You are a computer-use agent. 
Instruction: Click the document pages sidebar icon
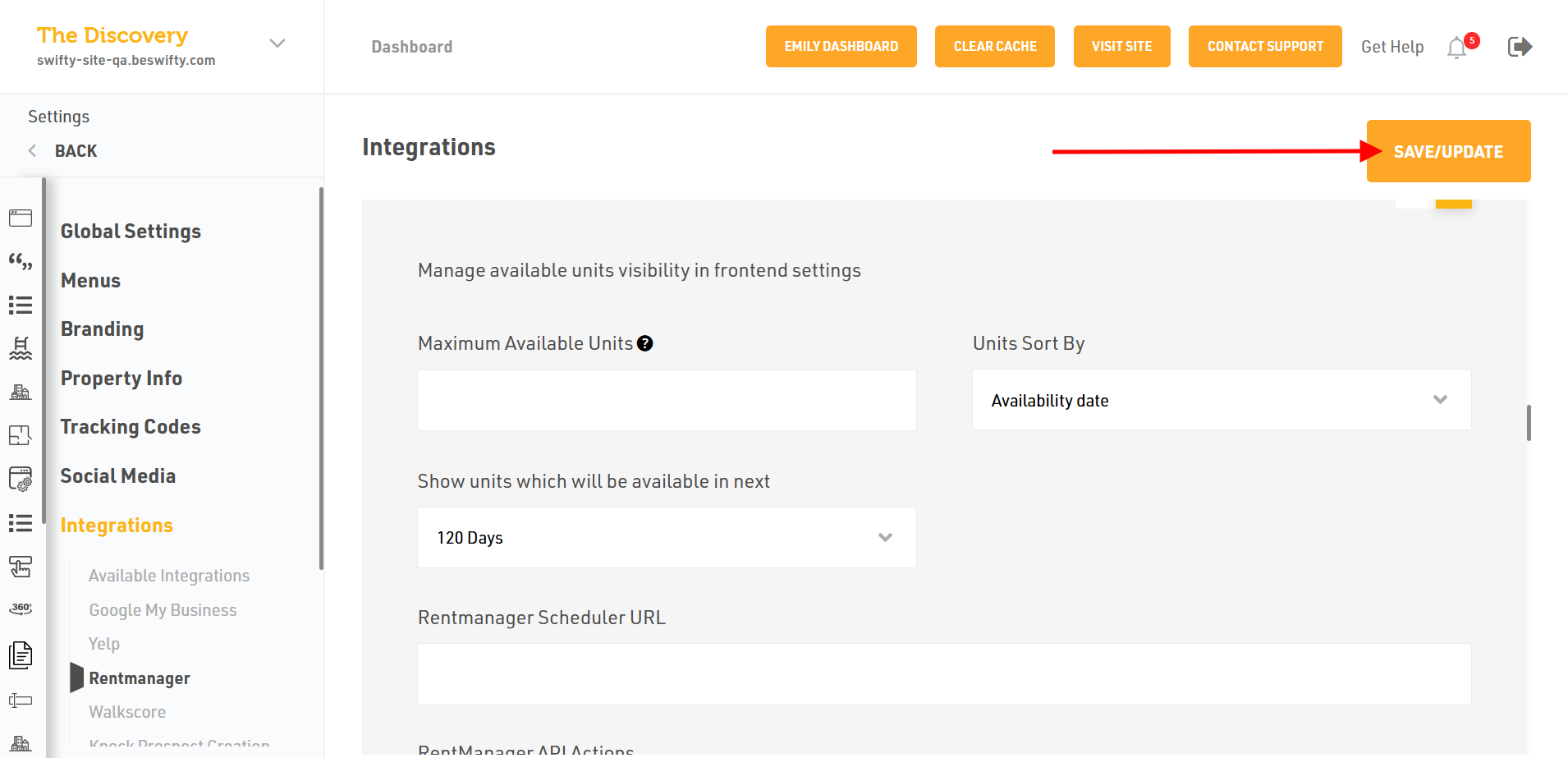[21, 655]
